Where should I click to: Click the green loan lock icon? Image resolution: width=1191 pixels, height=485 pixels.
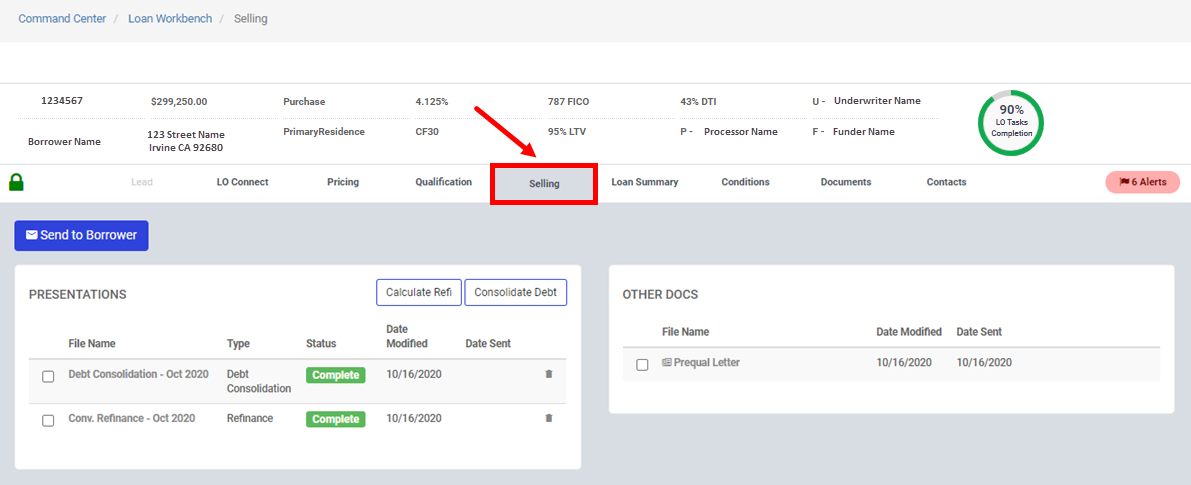pos(16,182)
